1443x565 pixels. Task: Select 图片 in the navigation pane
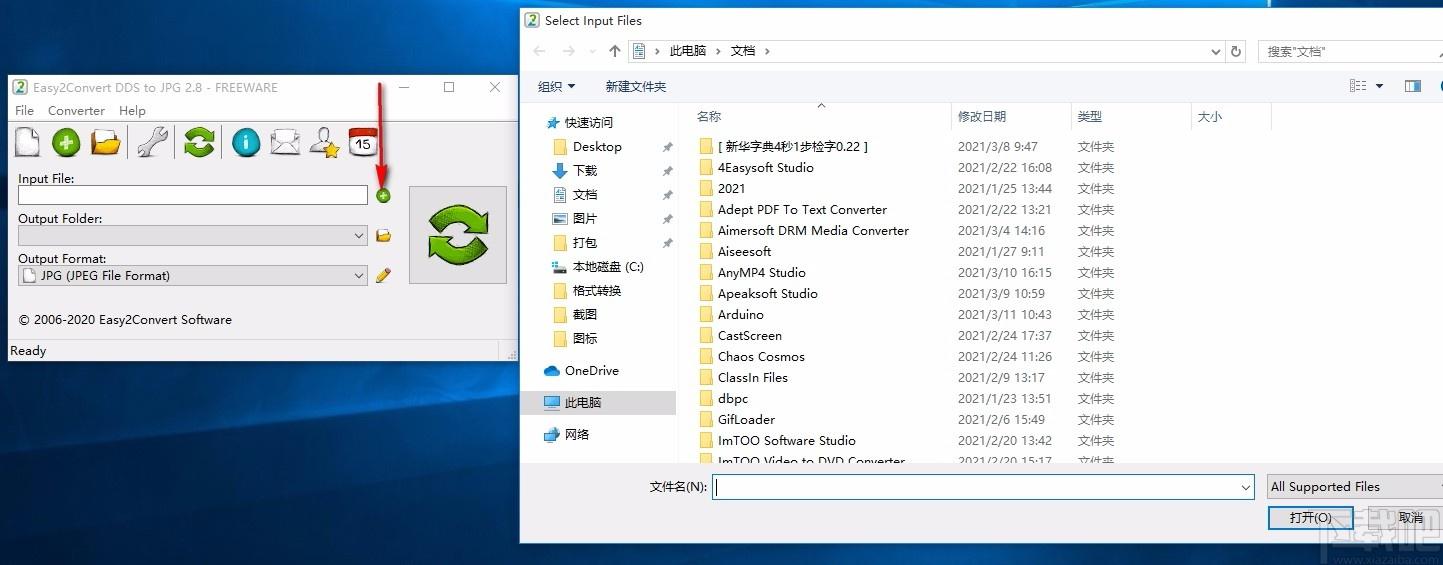point(585,219)
